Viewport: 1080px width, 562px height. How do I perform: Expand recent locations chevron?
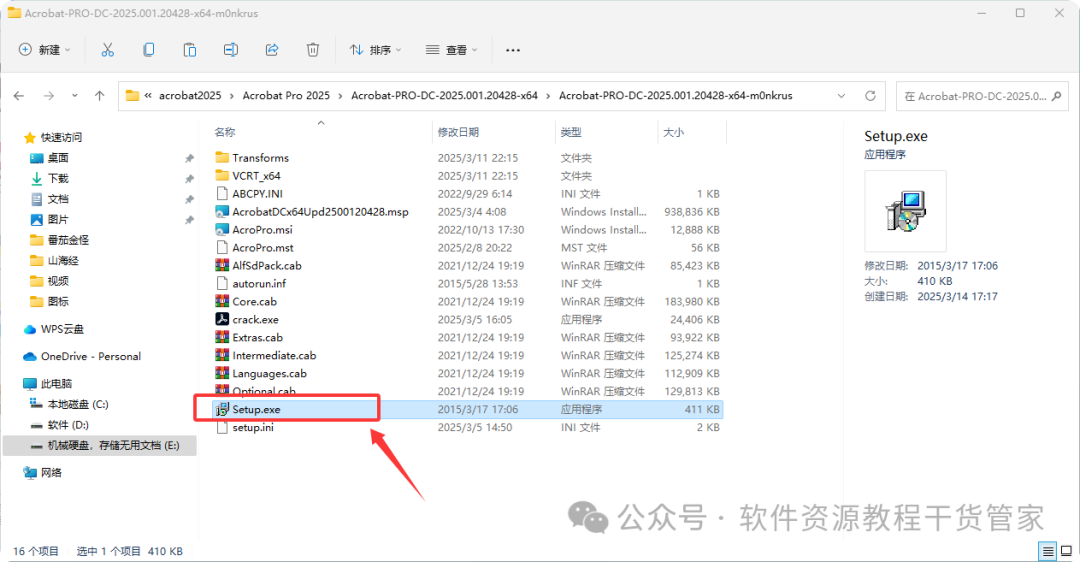tap(74, 96)
